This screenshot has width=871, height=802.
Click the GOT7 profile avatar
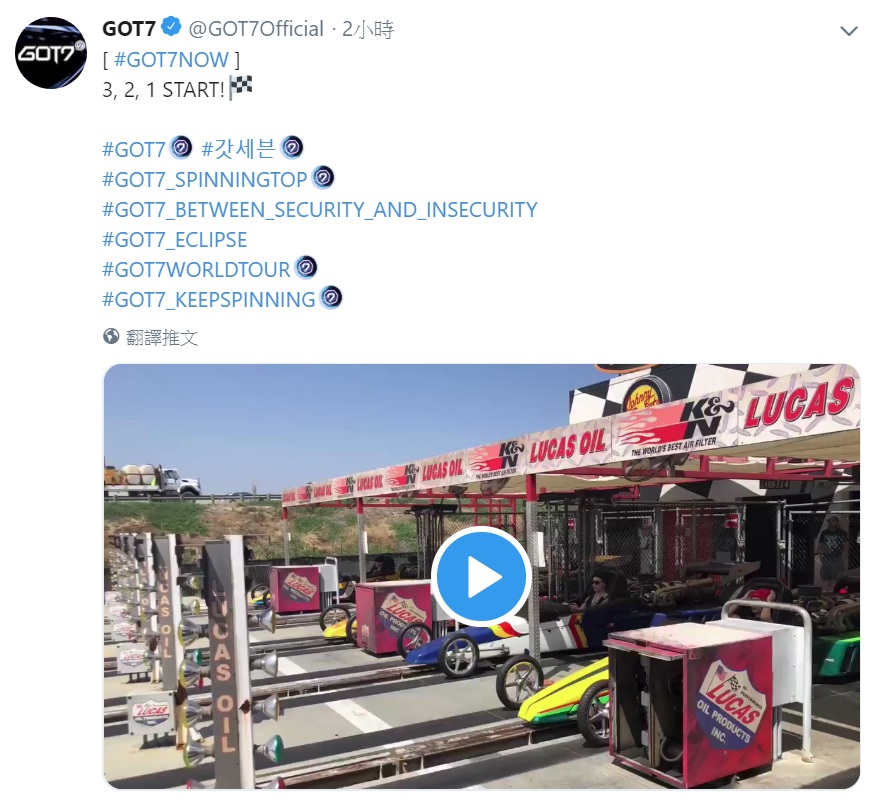52,53
